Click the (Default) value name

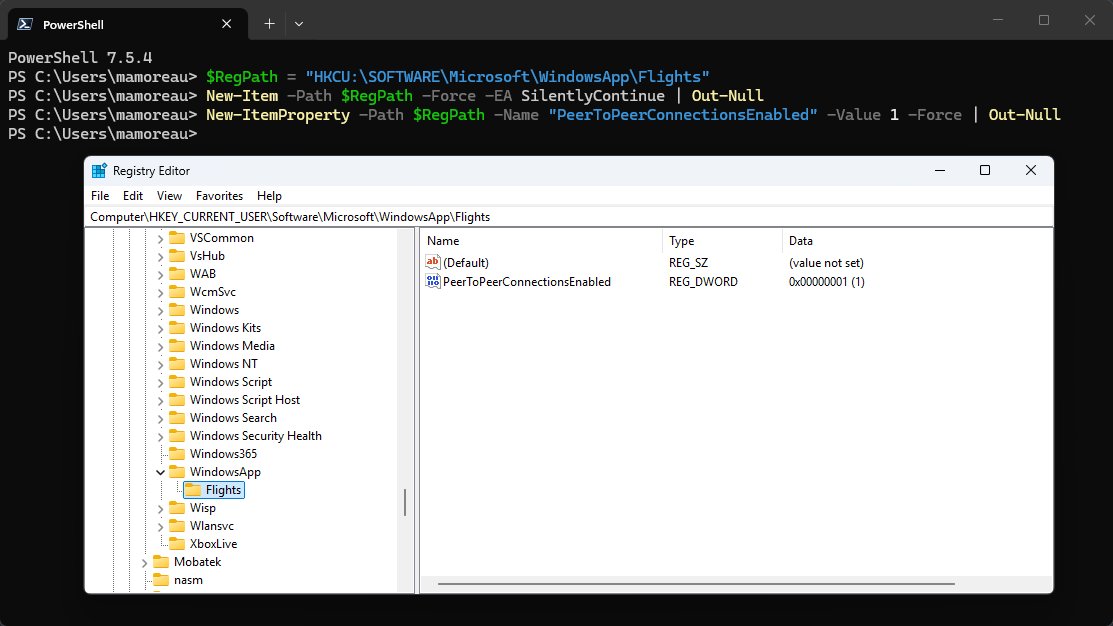point(466,263)
